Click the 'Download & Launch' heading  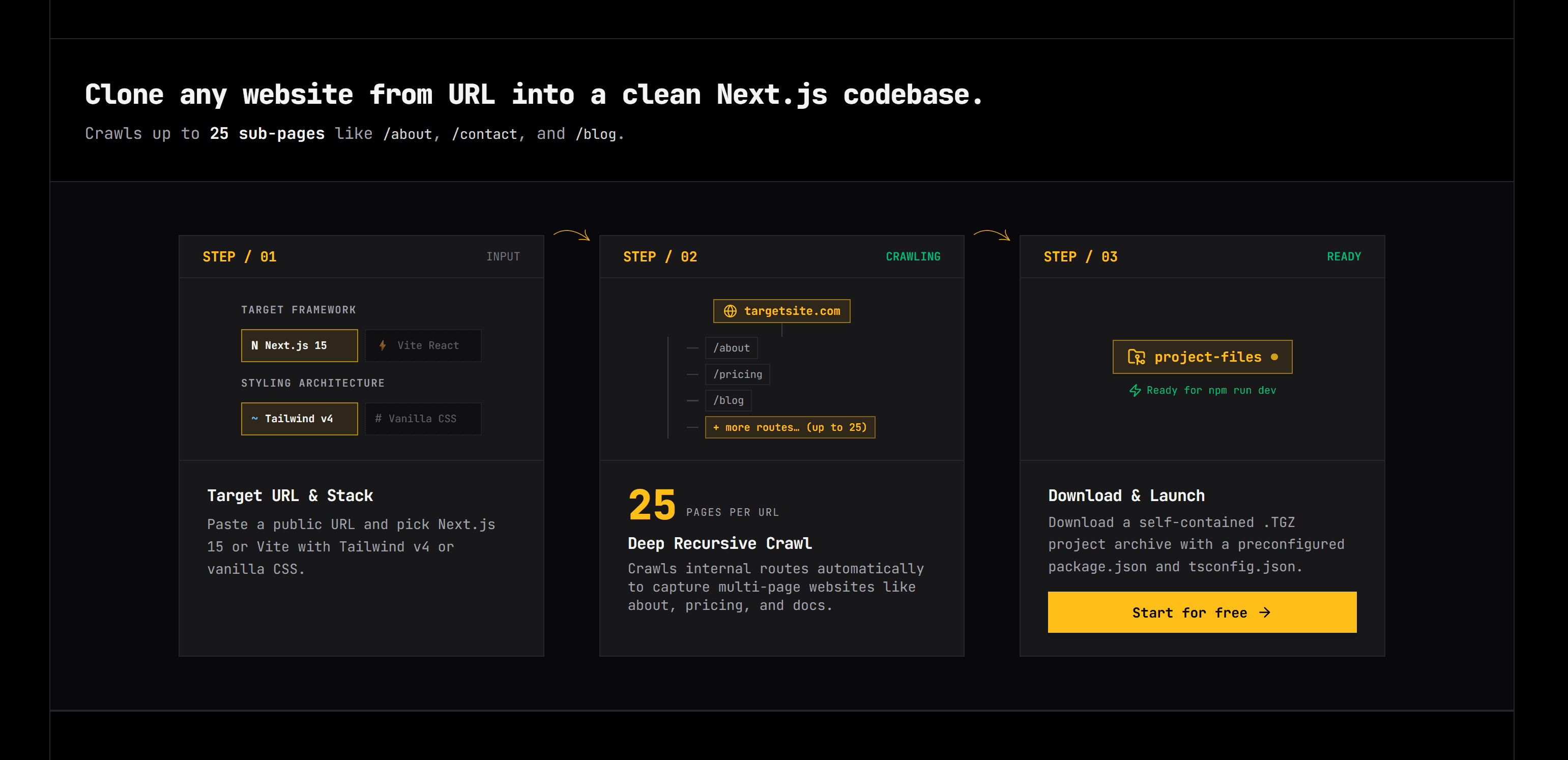coord(1126,495)
